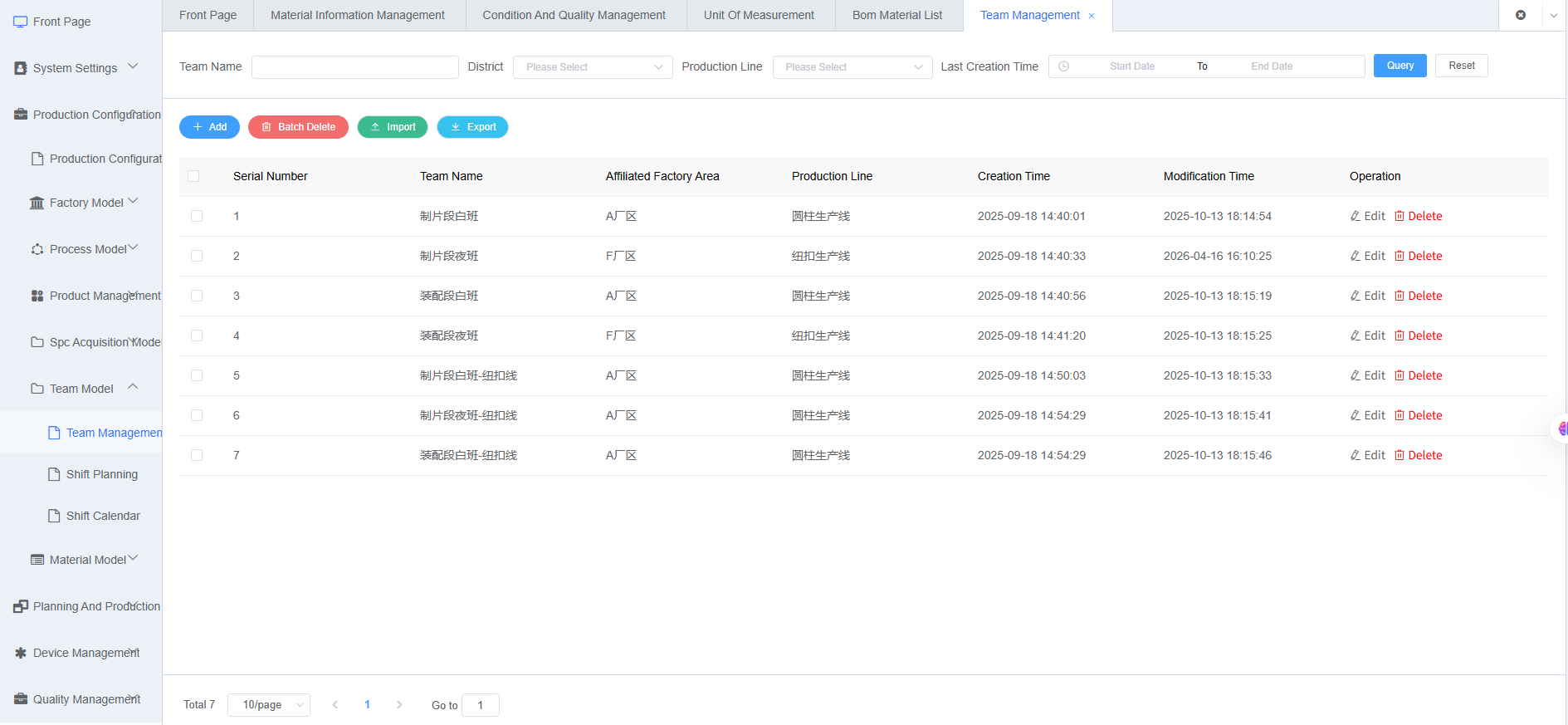Check the checkbox for serial number 7
Image resolution: width=1568 pixels, height=725 pixels.
pos(197,455)
